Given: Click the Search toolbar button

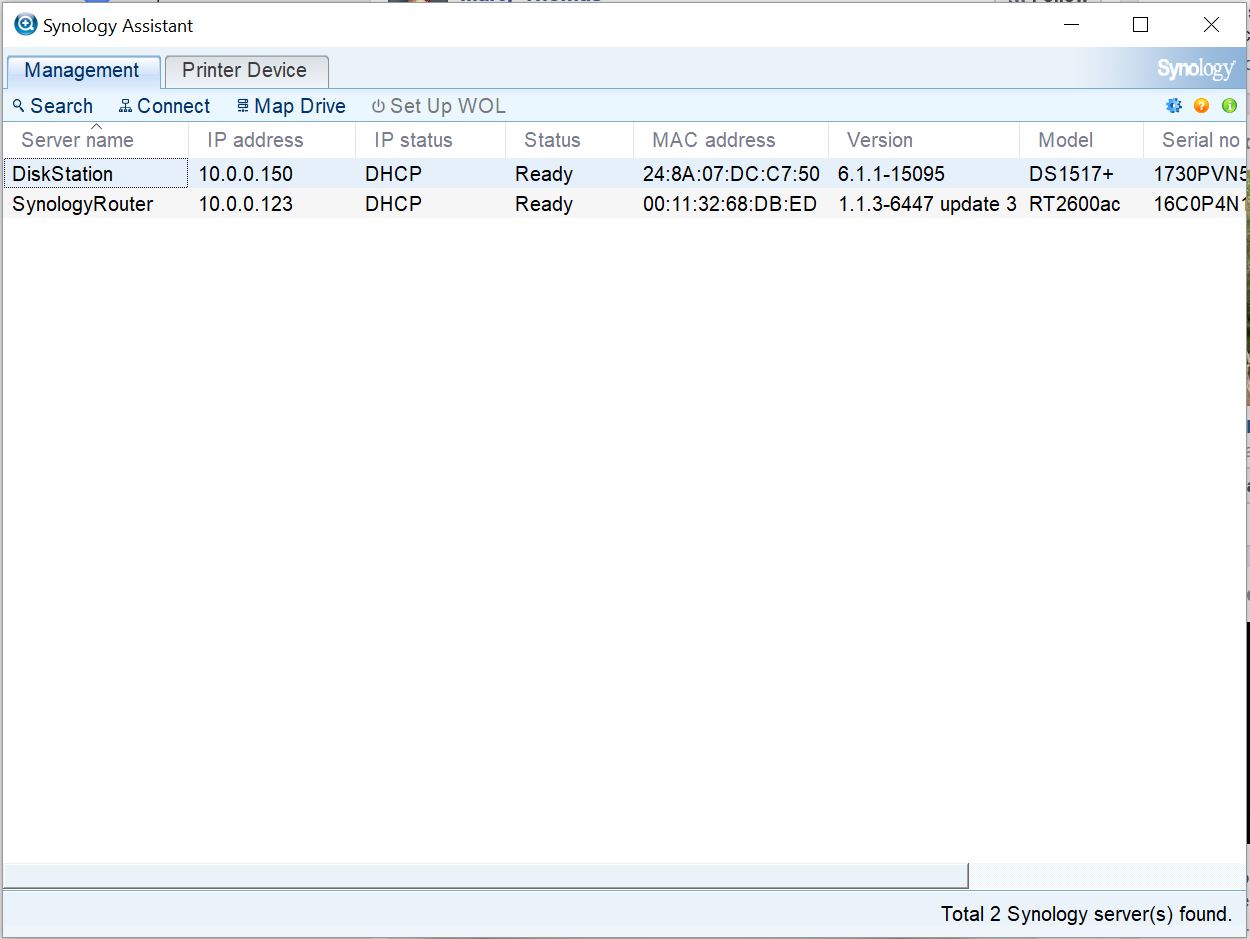Looking at the screenshot, I should [x=53, y=106].
